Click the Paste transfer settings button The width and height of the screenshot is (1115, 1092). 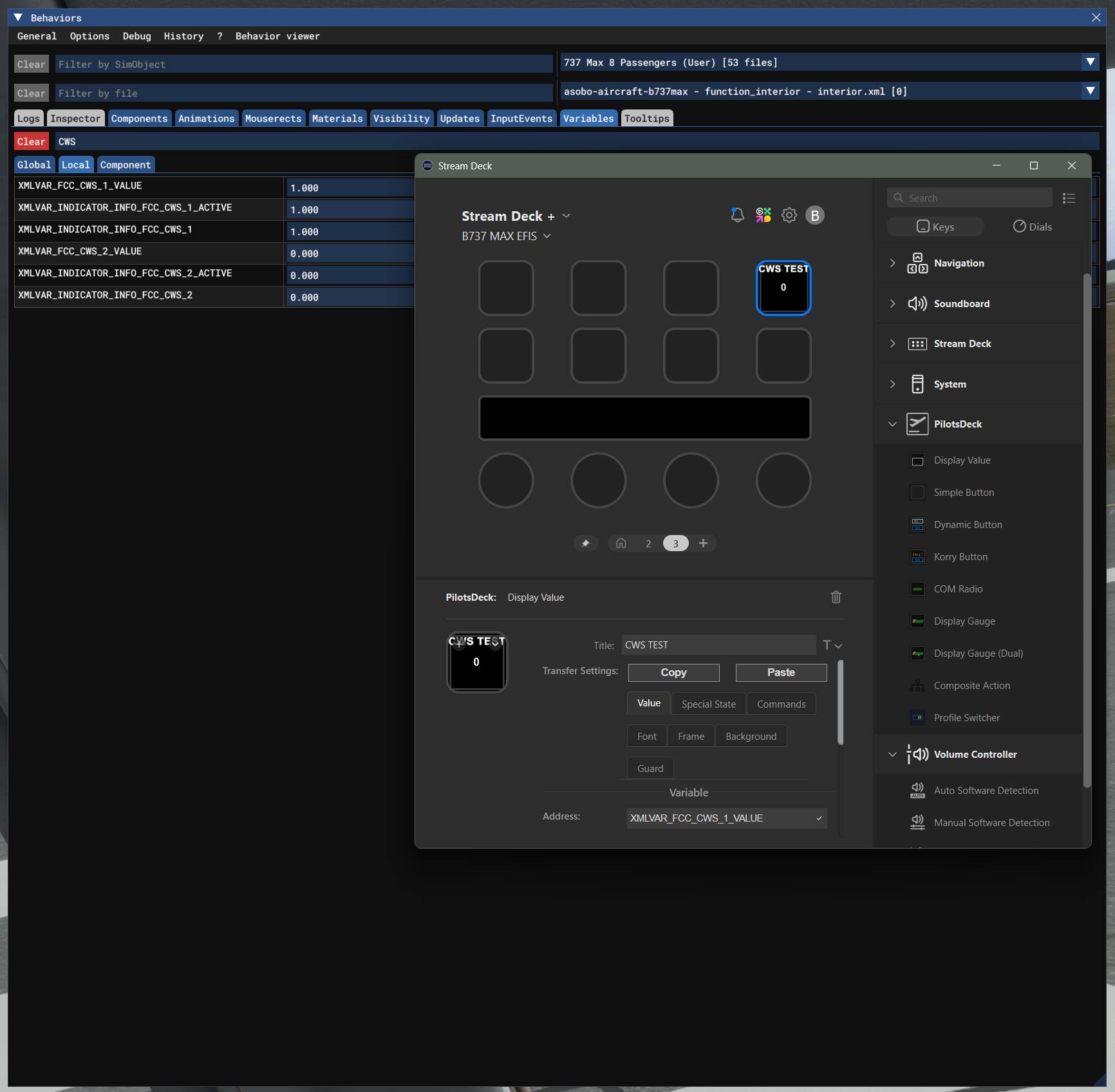(782, 672)
